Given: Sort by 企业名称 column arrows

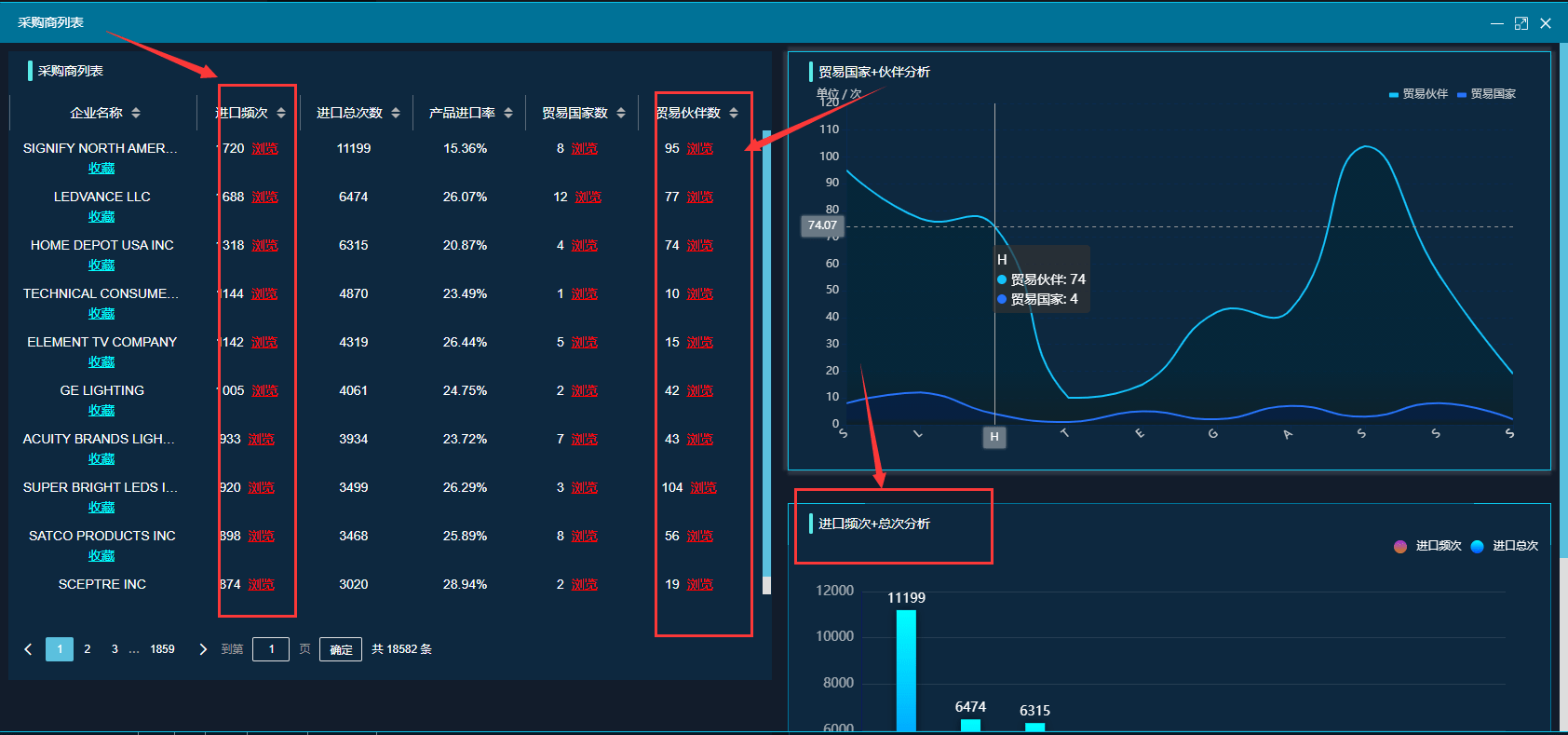Looking at the screenshot, I should 136,113.
